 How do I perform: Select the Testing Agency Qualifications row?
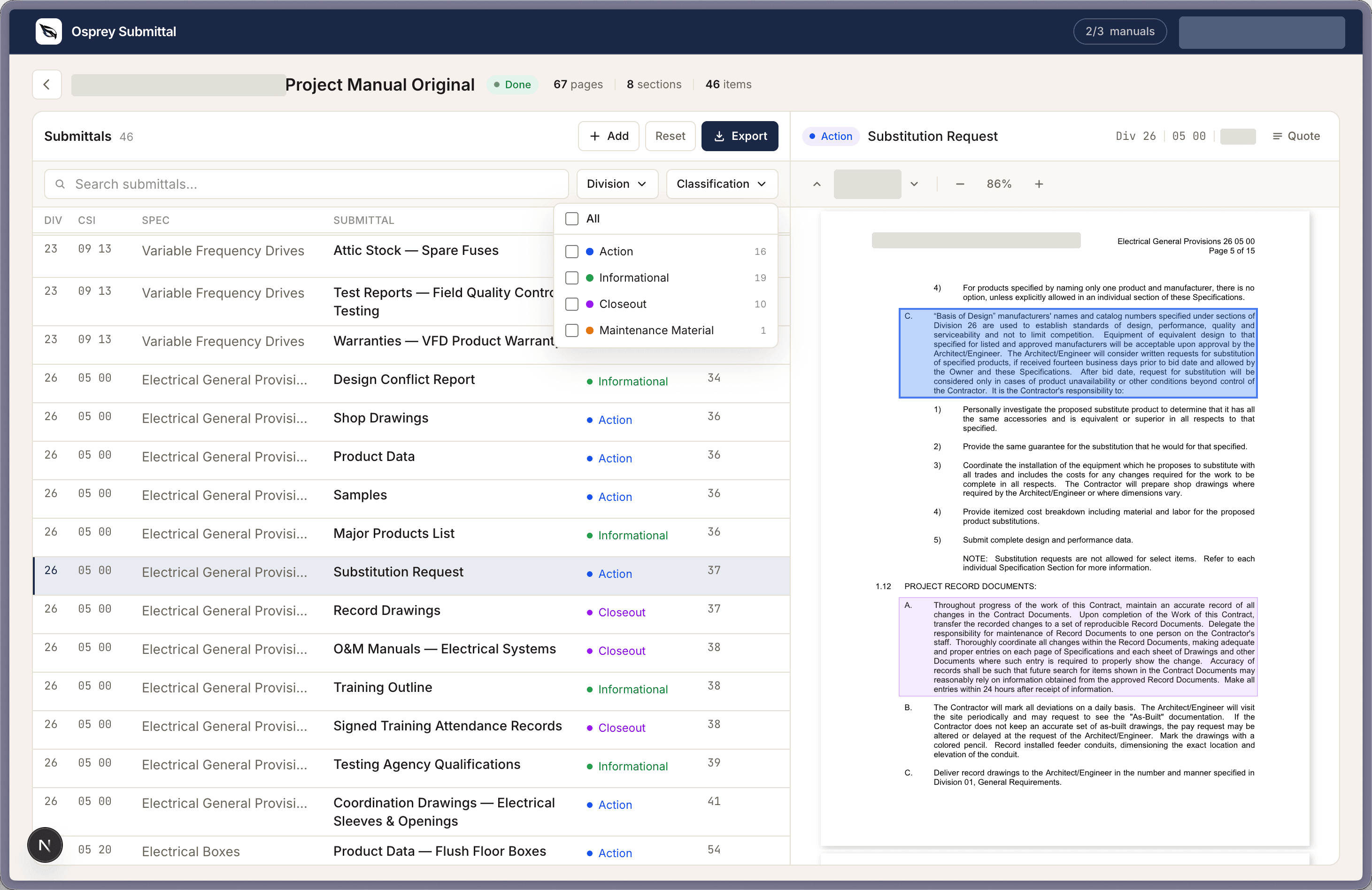[x=411, y=768]
